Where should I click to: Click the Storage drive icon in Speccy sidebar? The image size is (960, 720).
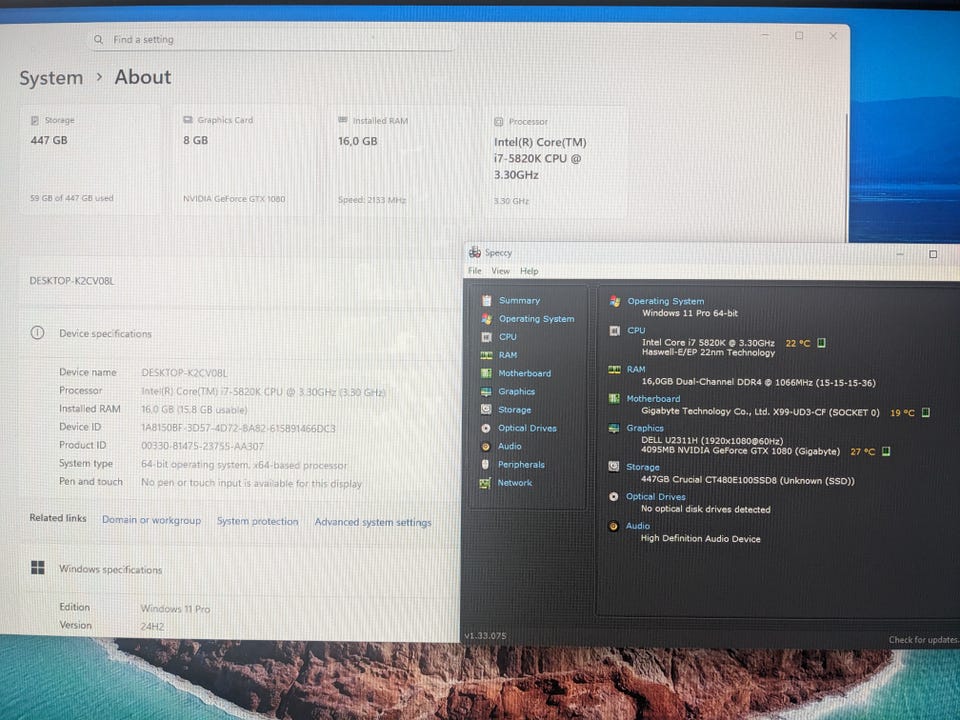486,409
